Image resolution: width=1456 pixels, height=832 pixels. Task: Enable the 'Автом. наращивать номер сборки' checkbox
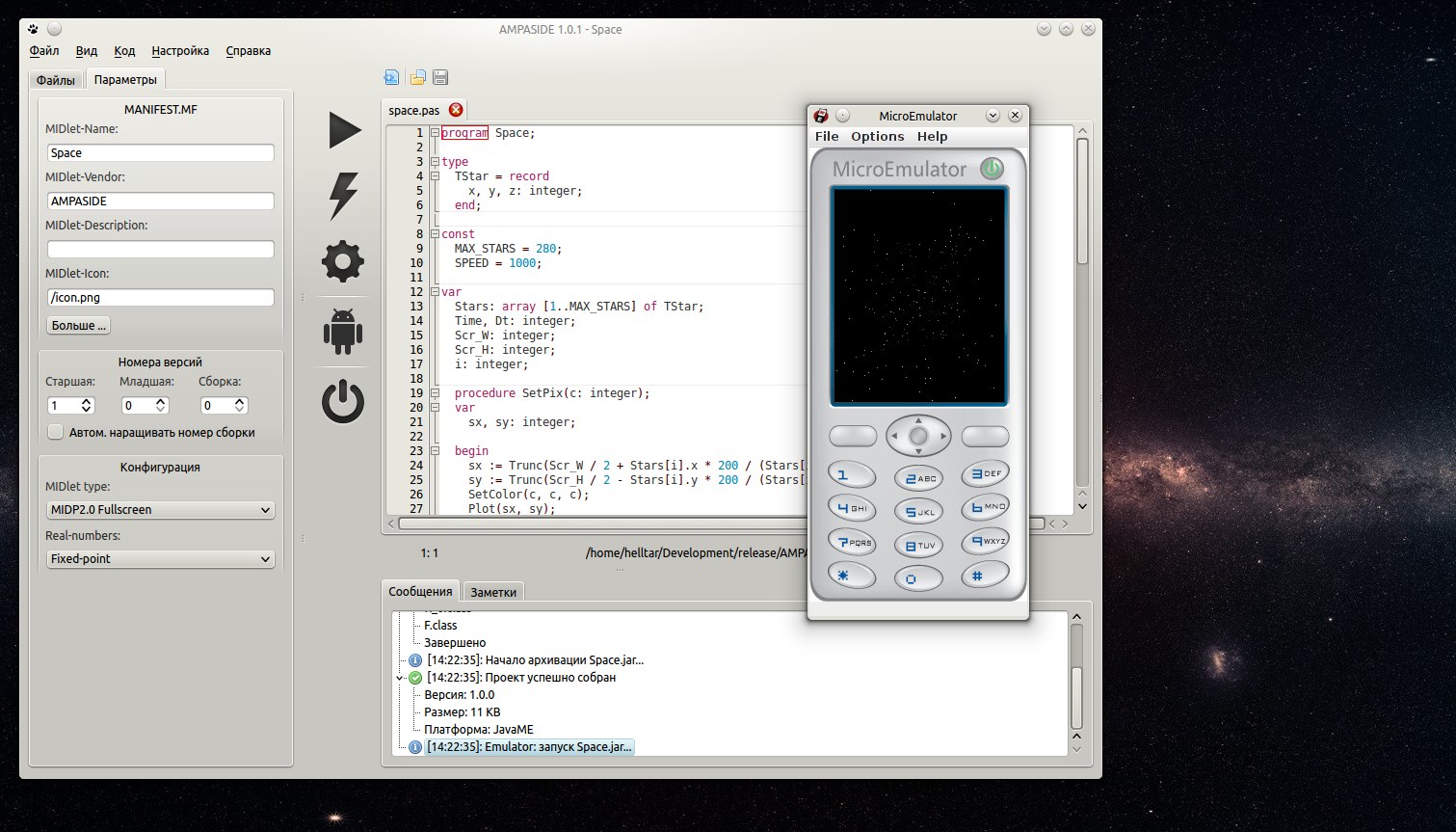tap(56, 432)
